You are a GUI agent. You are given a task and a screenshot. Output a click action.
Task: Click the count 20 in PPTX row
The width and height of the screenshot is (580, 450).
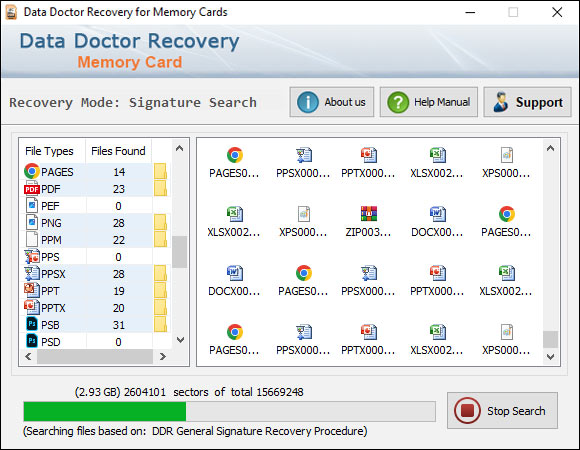pyautogui.click(x=119, y=308)
